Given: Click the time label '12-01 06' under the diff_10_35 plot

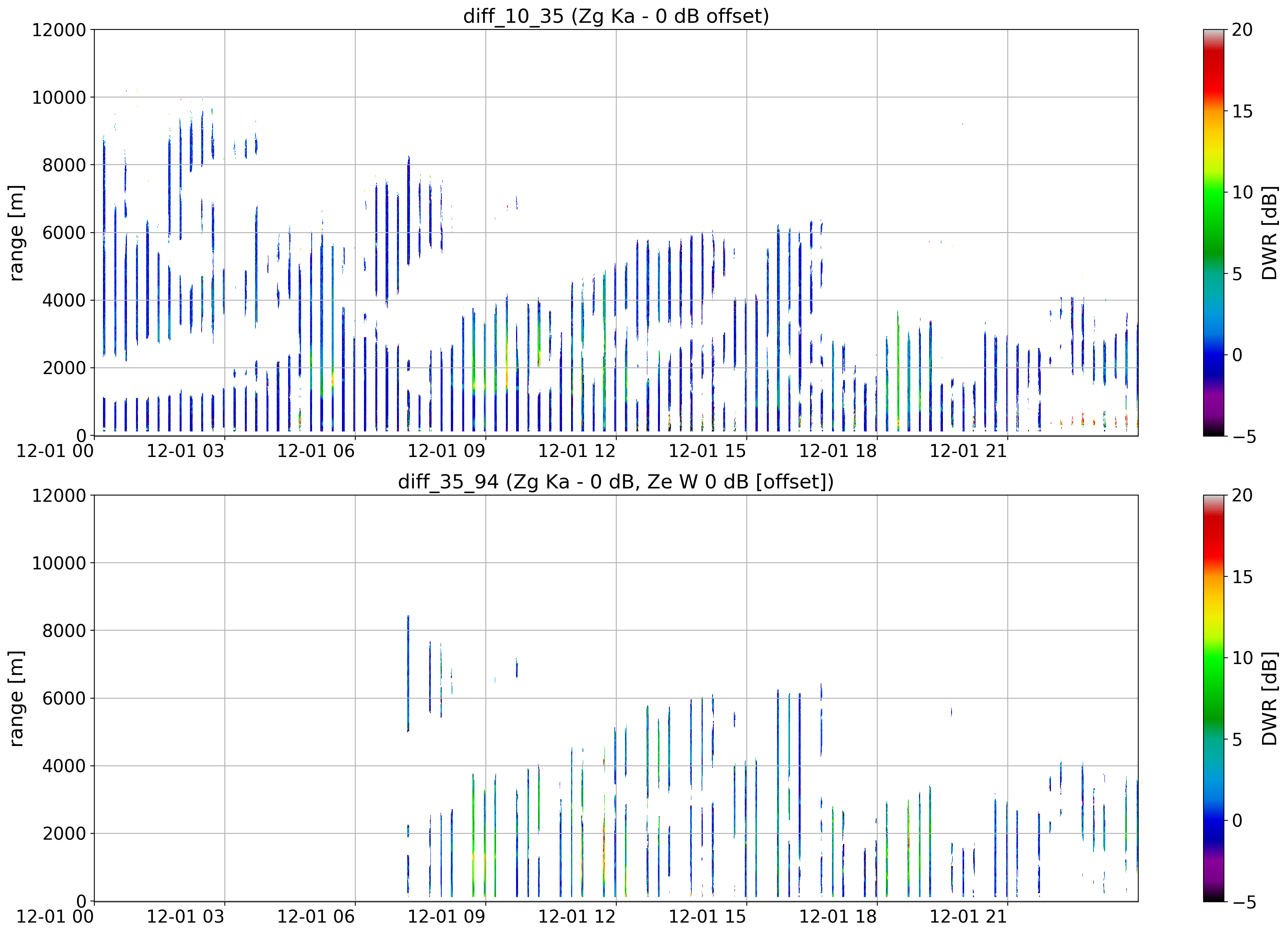Looking at the screenshot, I should pos(316,451).
